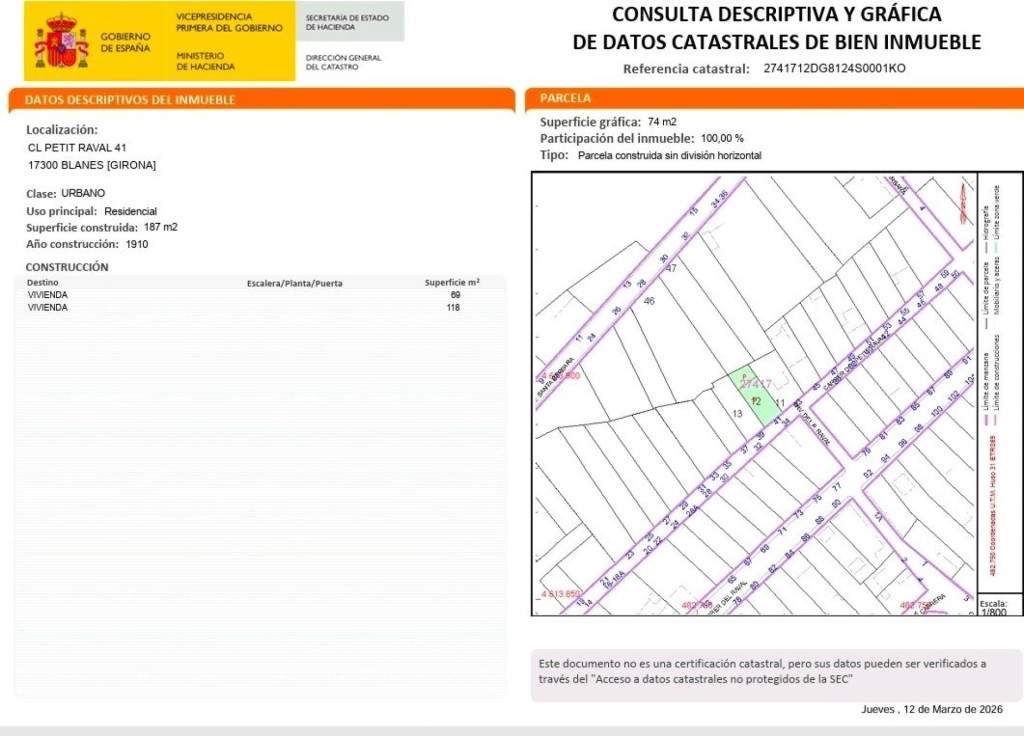Click the red north arrow on the map
This screenshot has width=1024, height=736.
point(963,203)
